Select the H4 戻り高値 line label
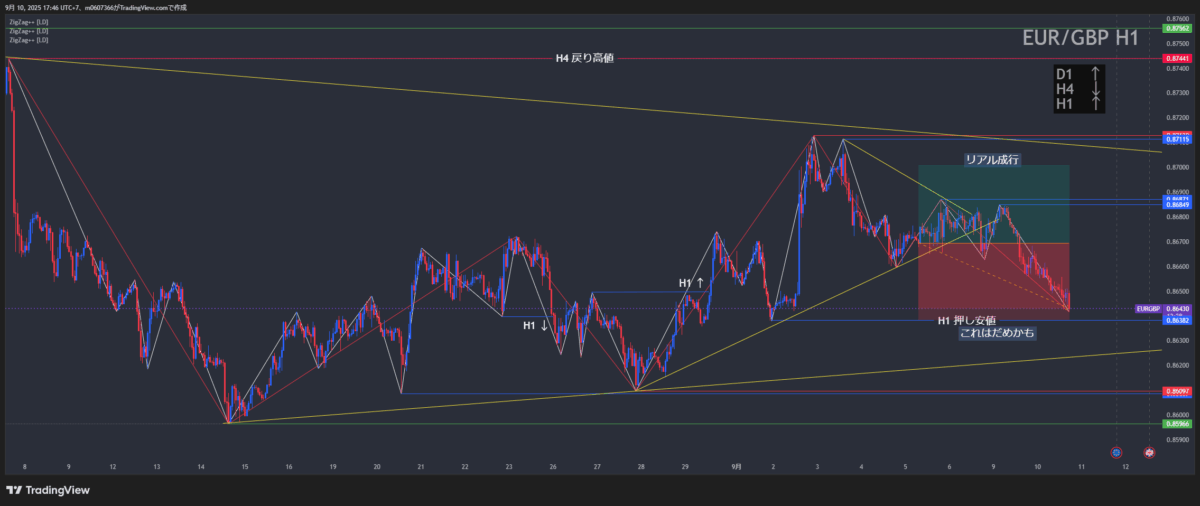1200x506 pixels. pos(584,59)
